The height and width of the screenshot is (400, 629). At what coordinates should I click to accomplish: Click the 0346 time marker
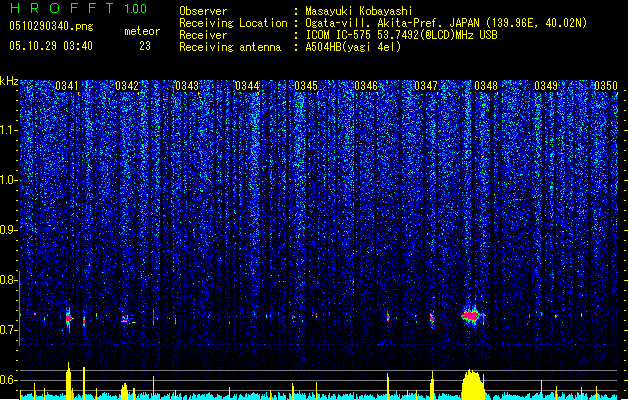pos(366,86)
